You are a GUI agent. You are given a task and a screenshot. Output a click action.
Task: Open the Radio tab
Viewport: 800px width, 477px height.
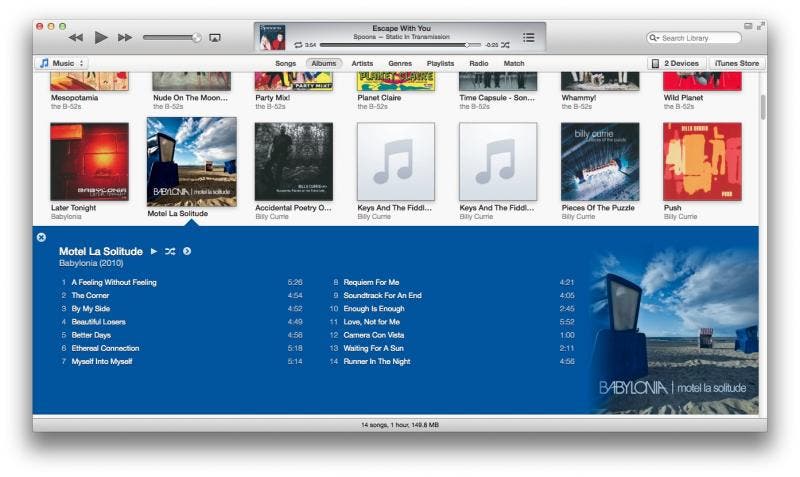[479, 63]
